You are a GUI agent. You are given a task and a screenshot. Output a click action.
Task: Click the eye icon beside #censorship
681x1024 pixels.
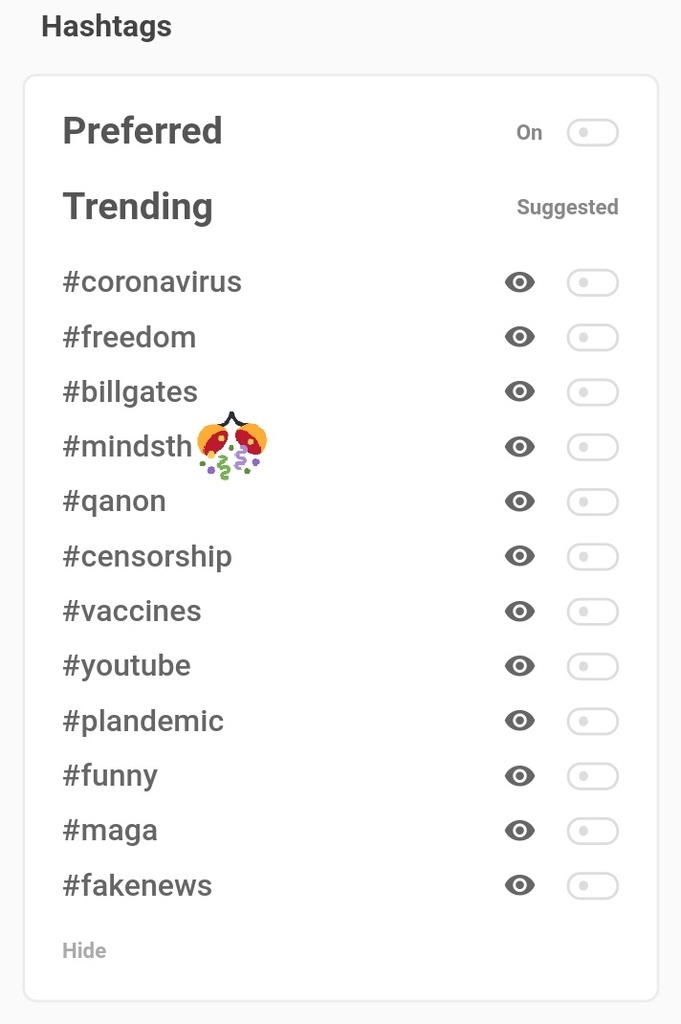coord(520,556)
